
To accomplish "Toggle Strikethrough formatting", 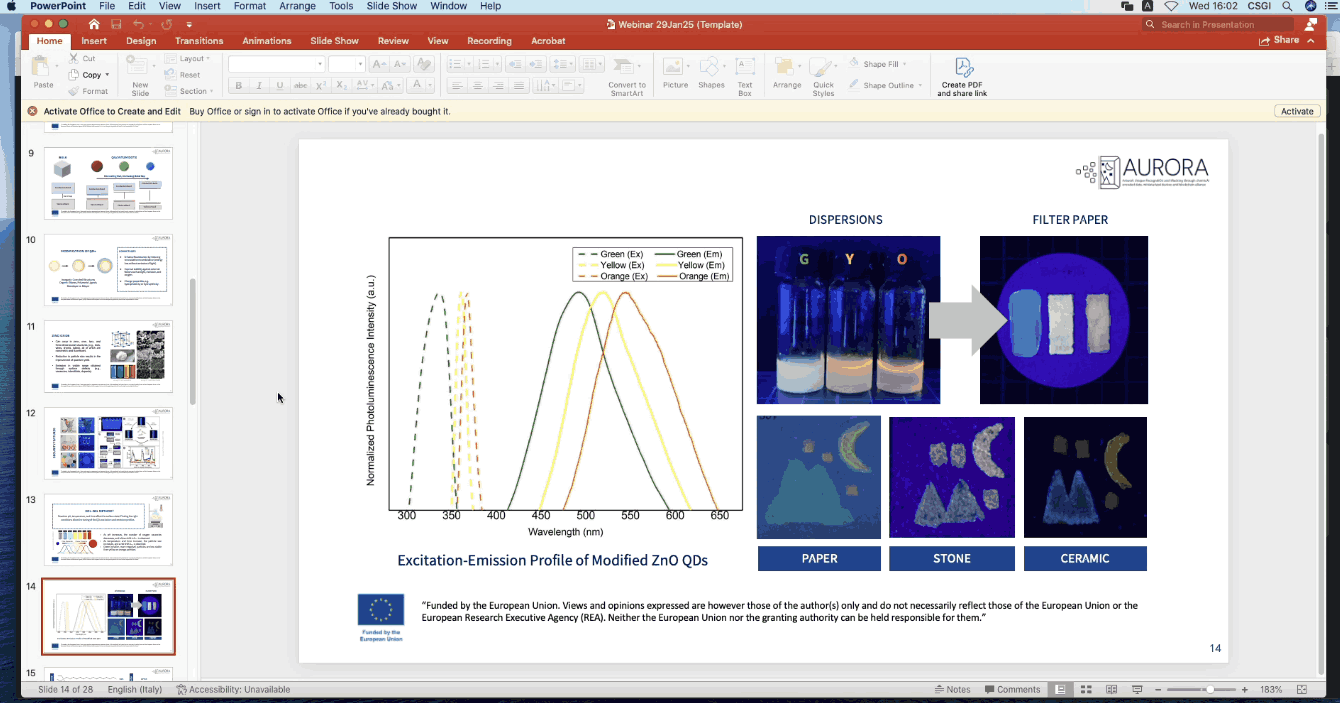I will (x=299, y=86).
